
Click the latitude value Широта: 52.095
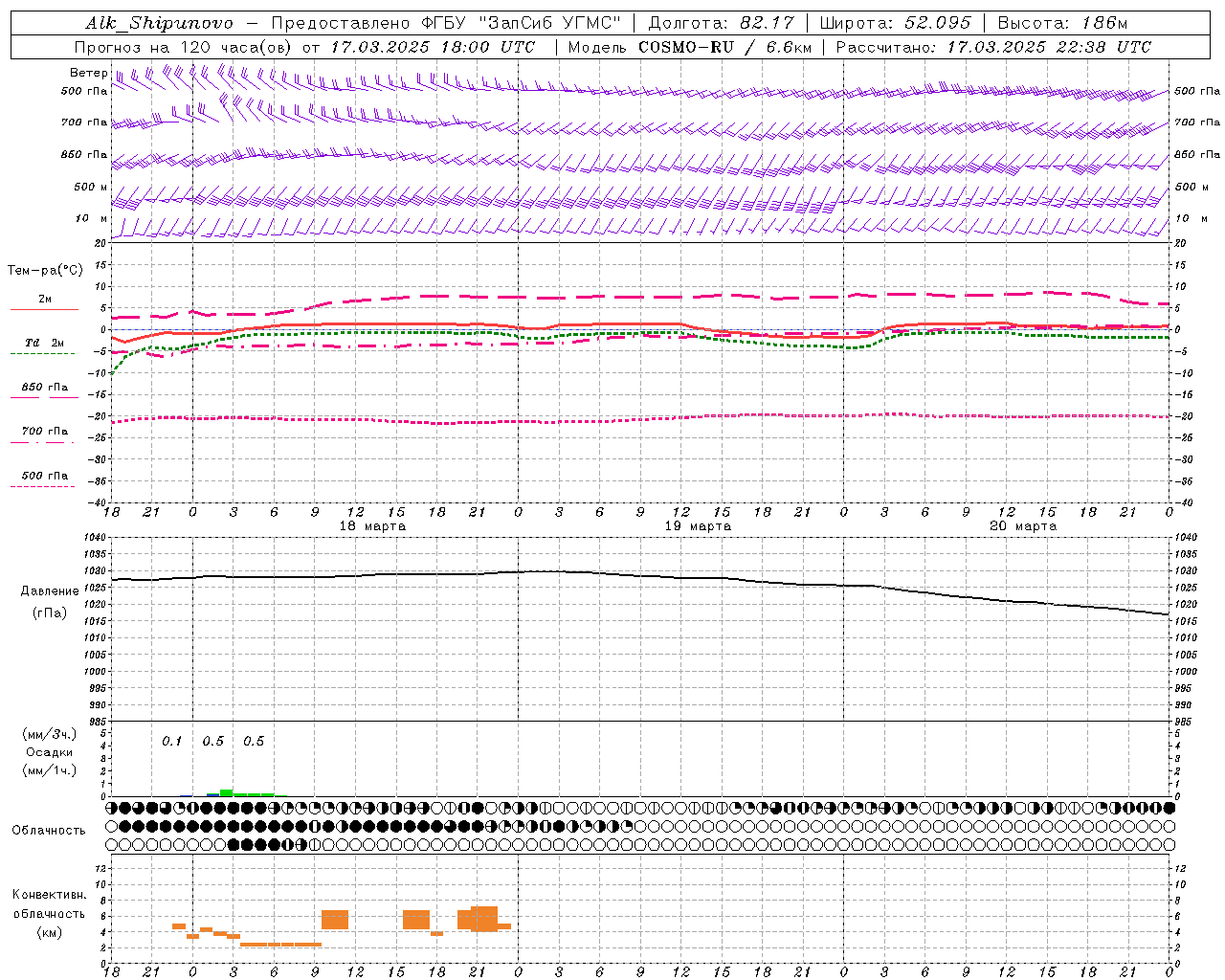[895, 24]
